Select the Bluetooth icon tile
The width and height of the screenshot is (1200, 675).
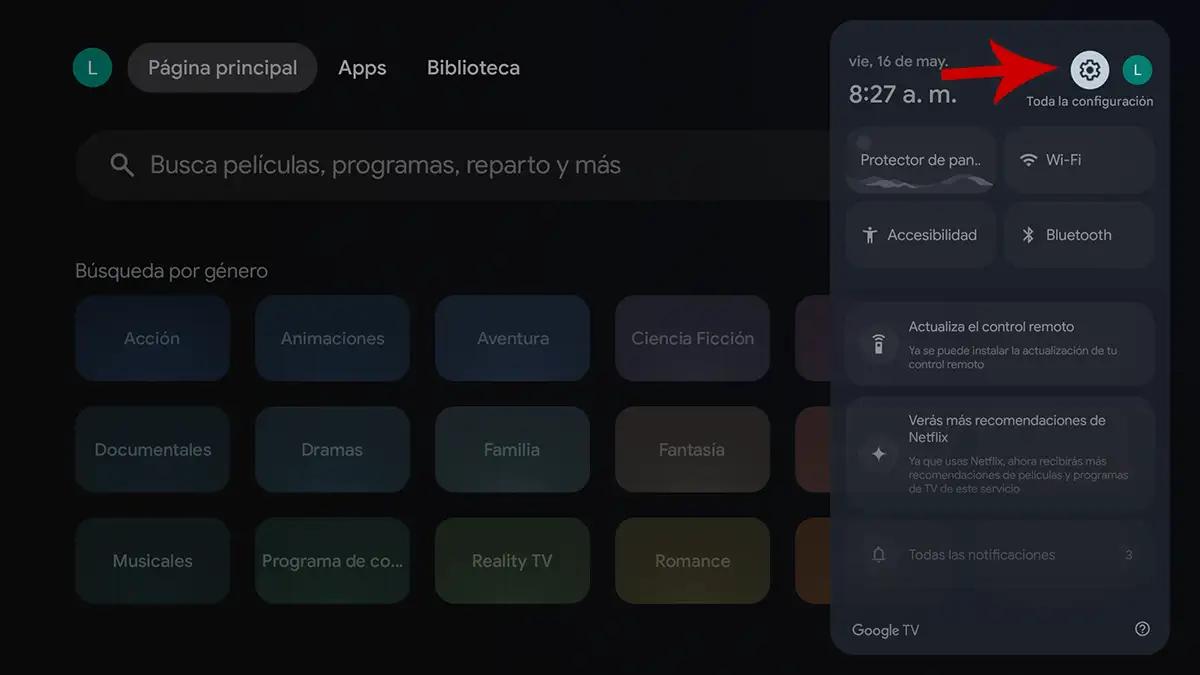coord(1027,234)
